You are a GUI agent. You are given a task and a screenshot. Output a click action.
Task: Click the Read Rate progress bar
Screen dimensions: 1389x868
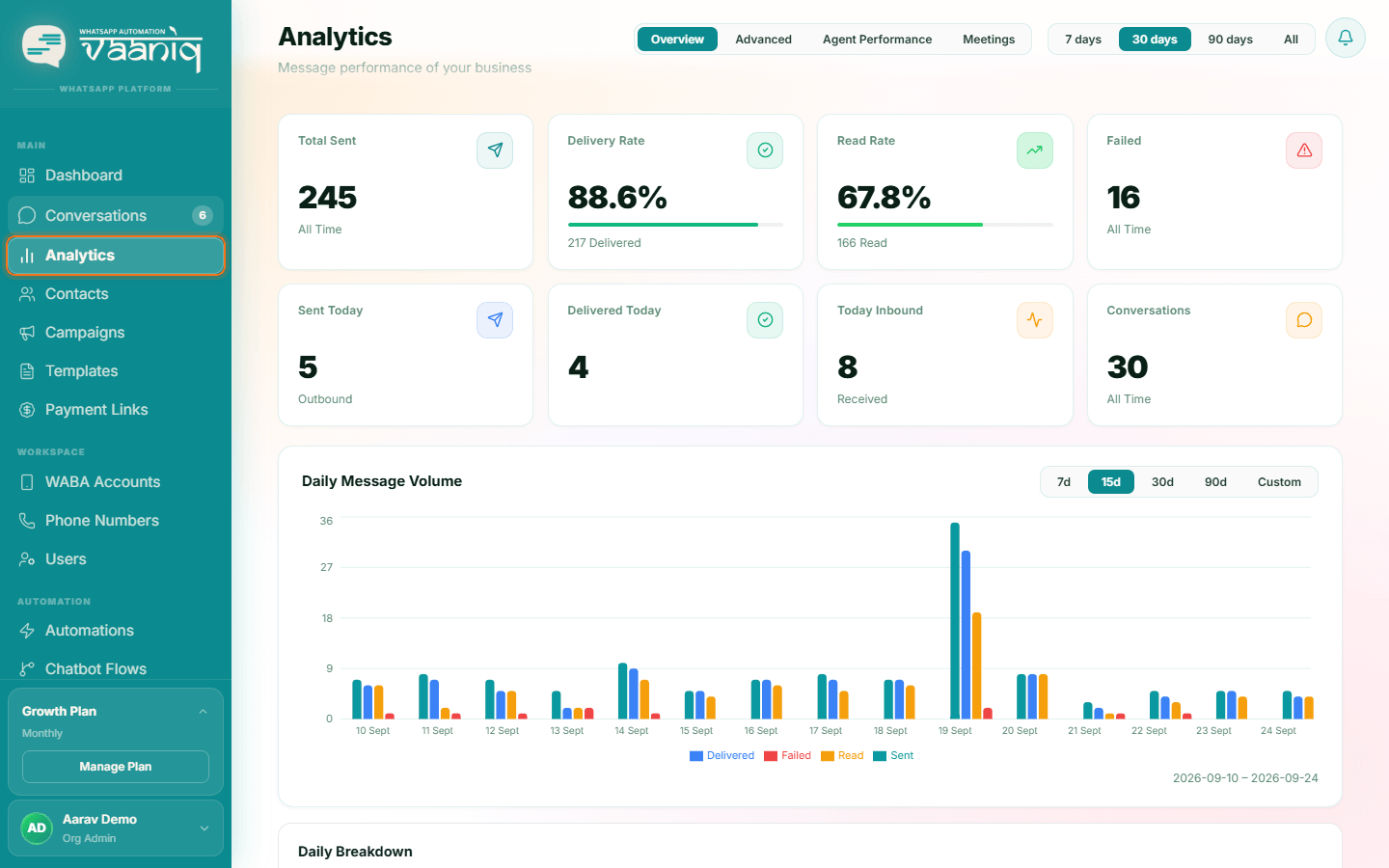[945, 225]
